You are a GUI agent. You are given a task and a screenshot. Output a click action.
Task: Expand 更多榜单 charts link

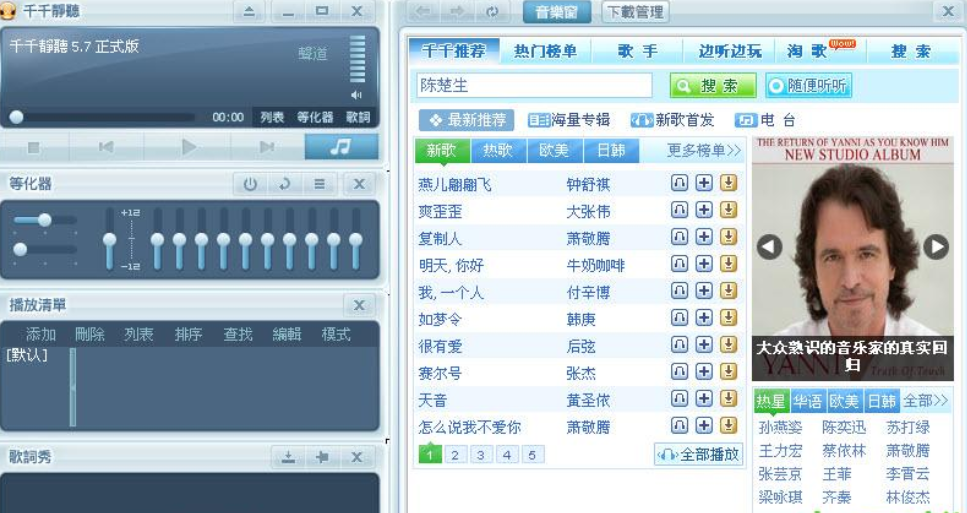(x=704, y=150)
